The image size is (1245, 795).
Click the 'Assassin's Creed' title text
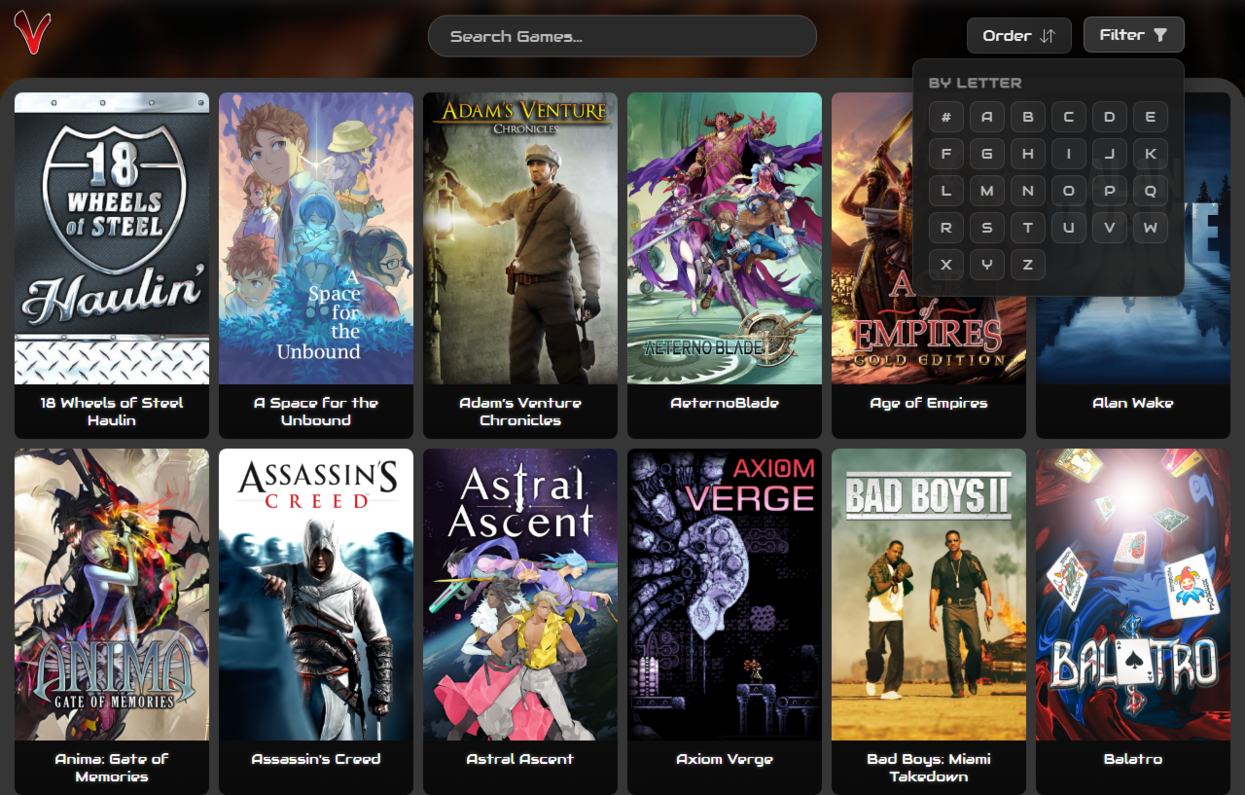tap(316, 759)
